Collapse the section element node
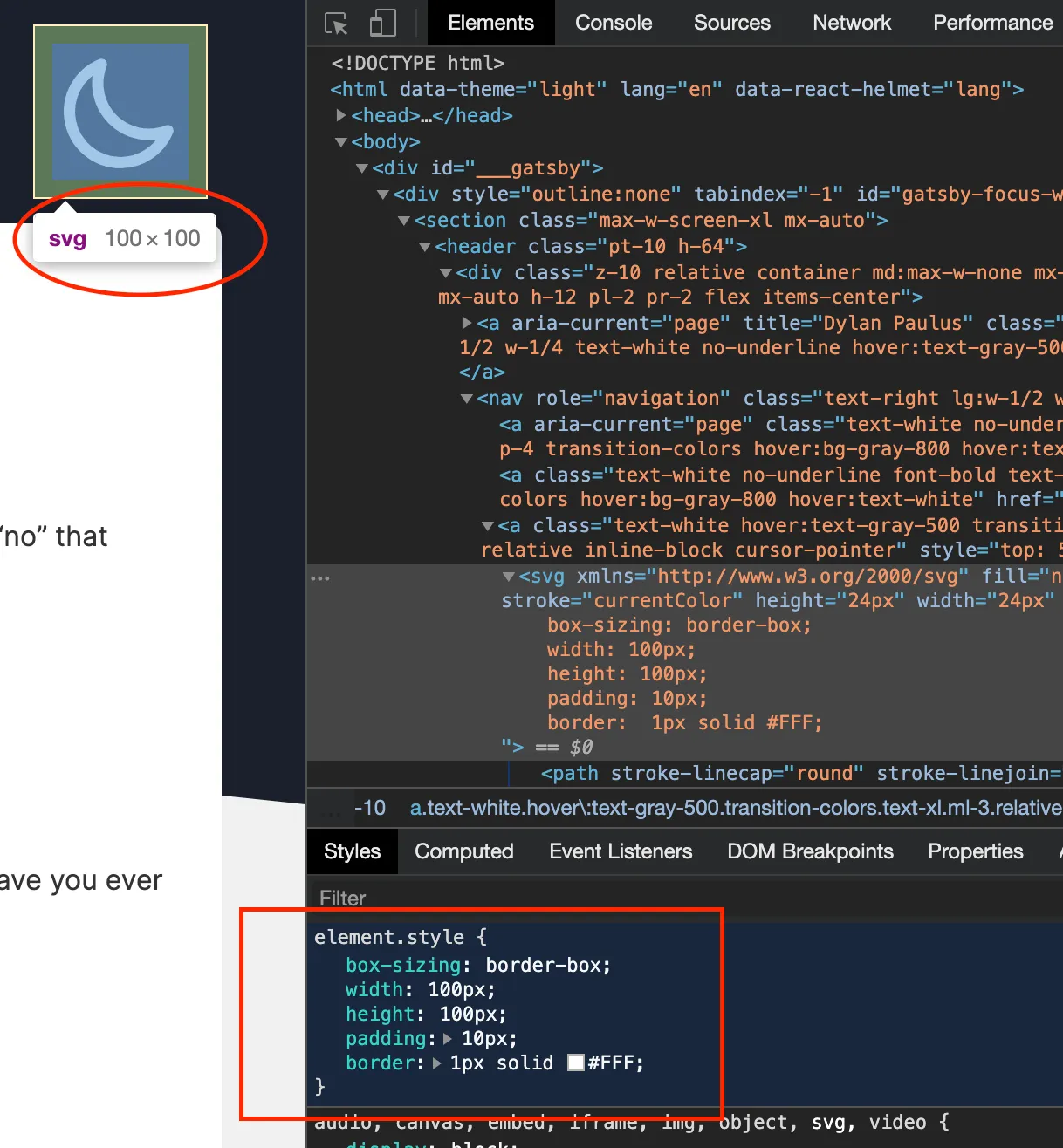 click(x=403, y=220)
